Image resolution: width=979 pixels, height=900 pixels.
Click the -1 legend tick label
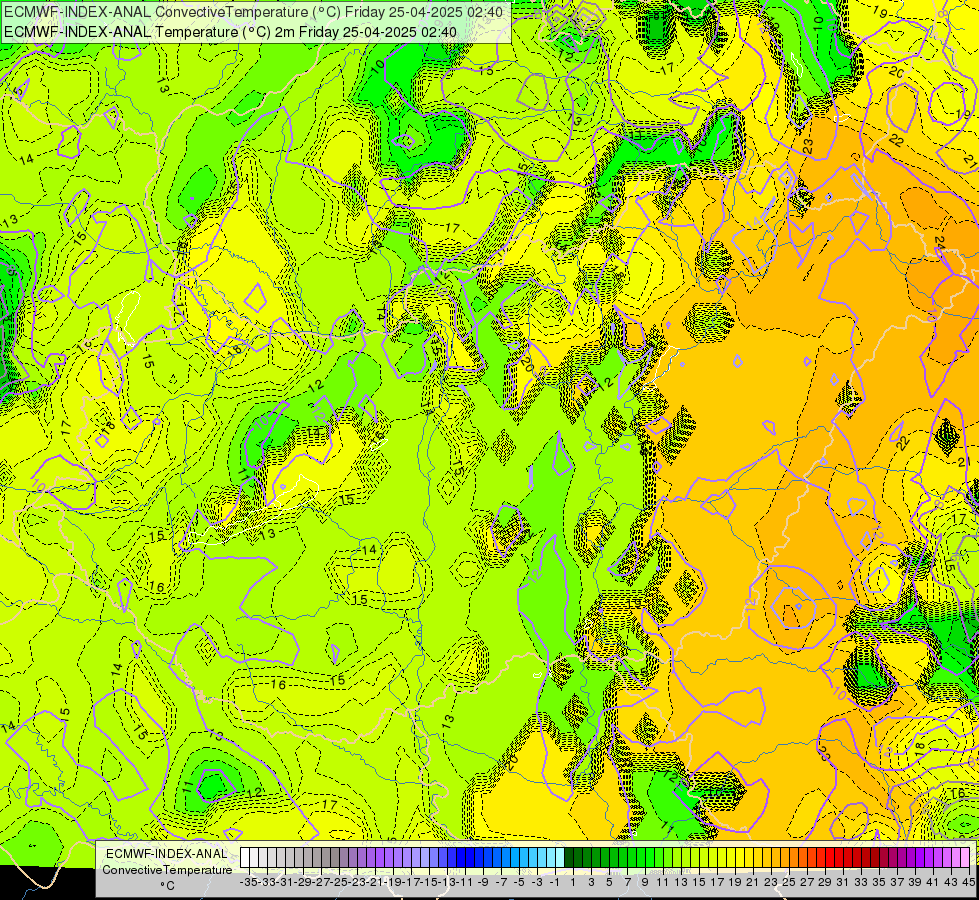click(555, 882)
